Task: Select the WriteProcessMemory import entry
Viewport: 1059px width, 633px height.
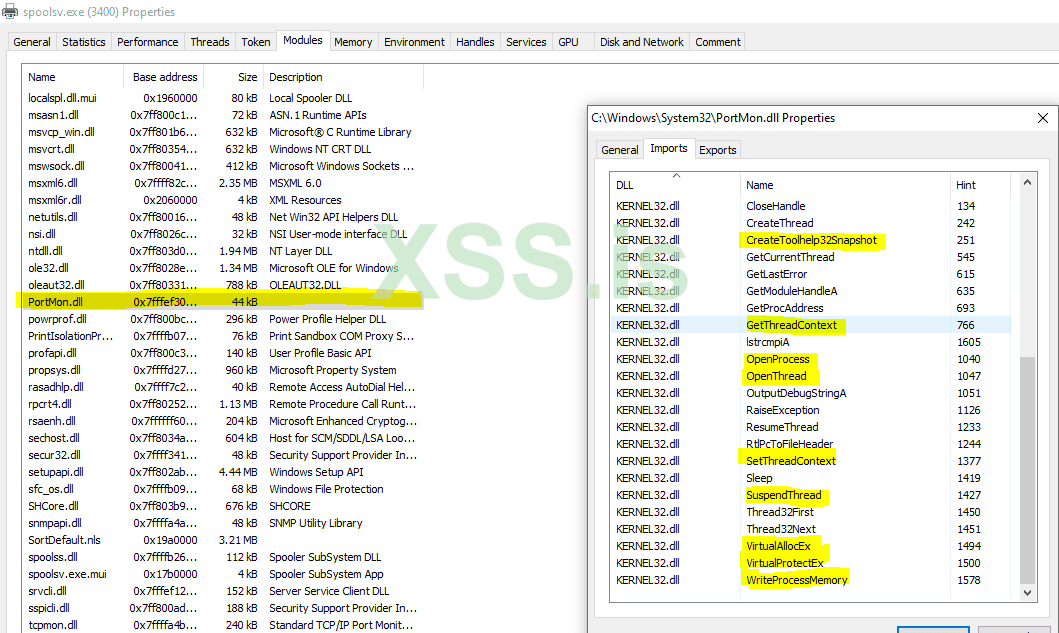Action: click(x=796, y=580)
